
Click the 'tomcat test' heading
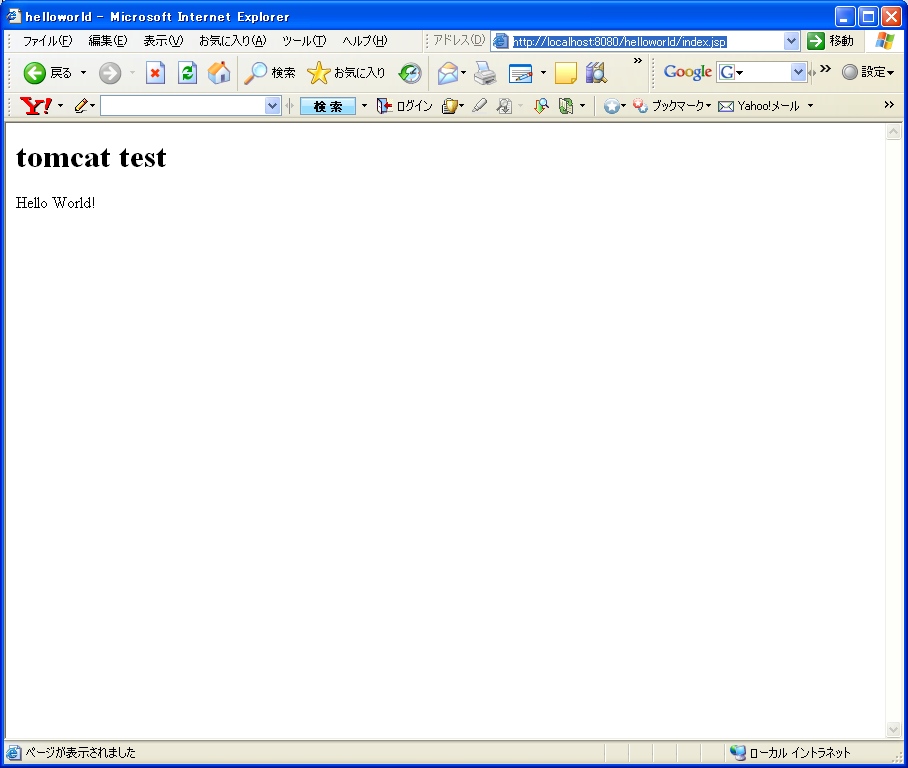point(91,158)
